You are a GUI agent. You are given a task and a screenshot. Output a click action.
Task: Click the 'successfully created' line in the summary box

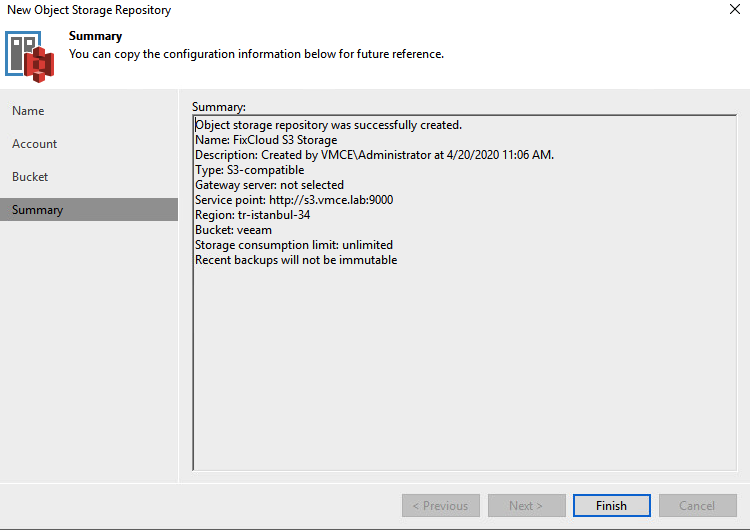tap(329, 125)
